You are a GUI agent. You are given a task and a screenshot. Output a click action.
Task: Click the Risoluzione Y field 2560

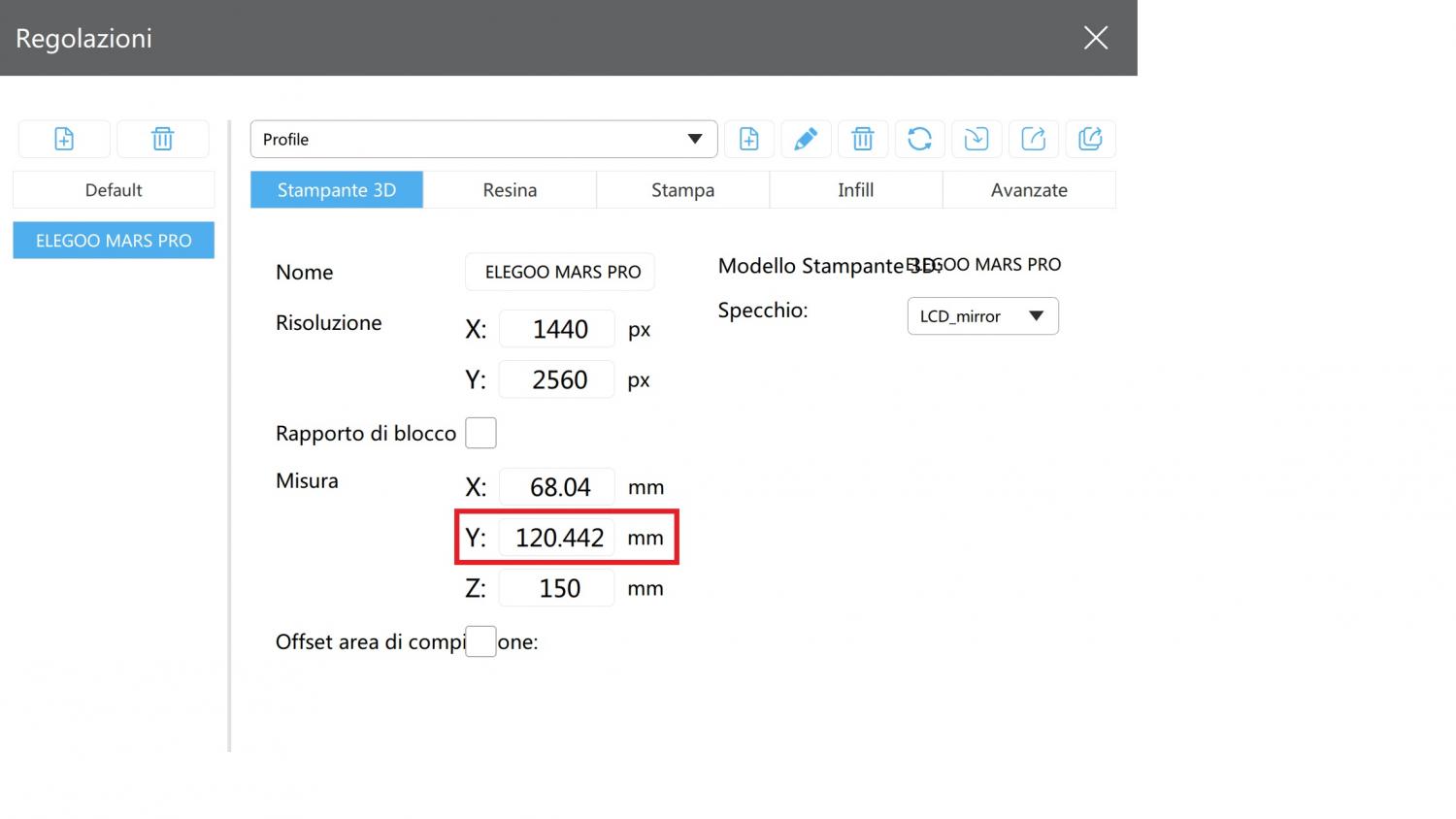pos(557,379)
